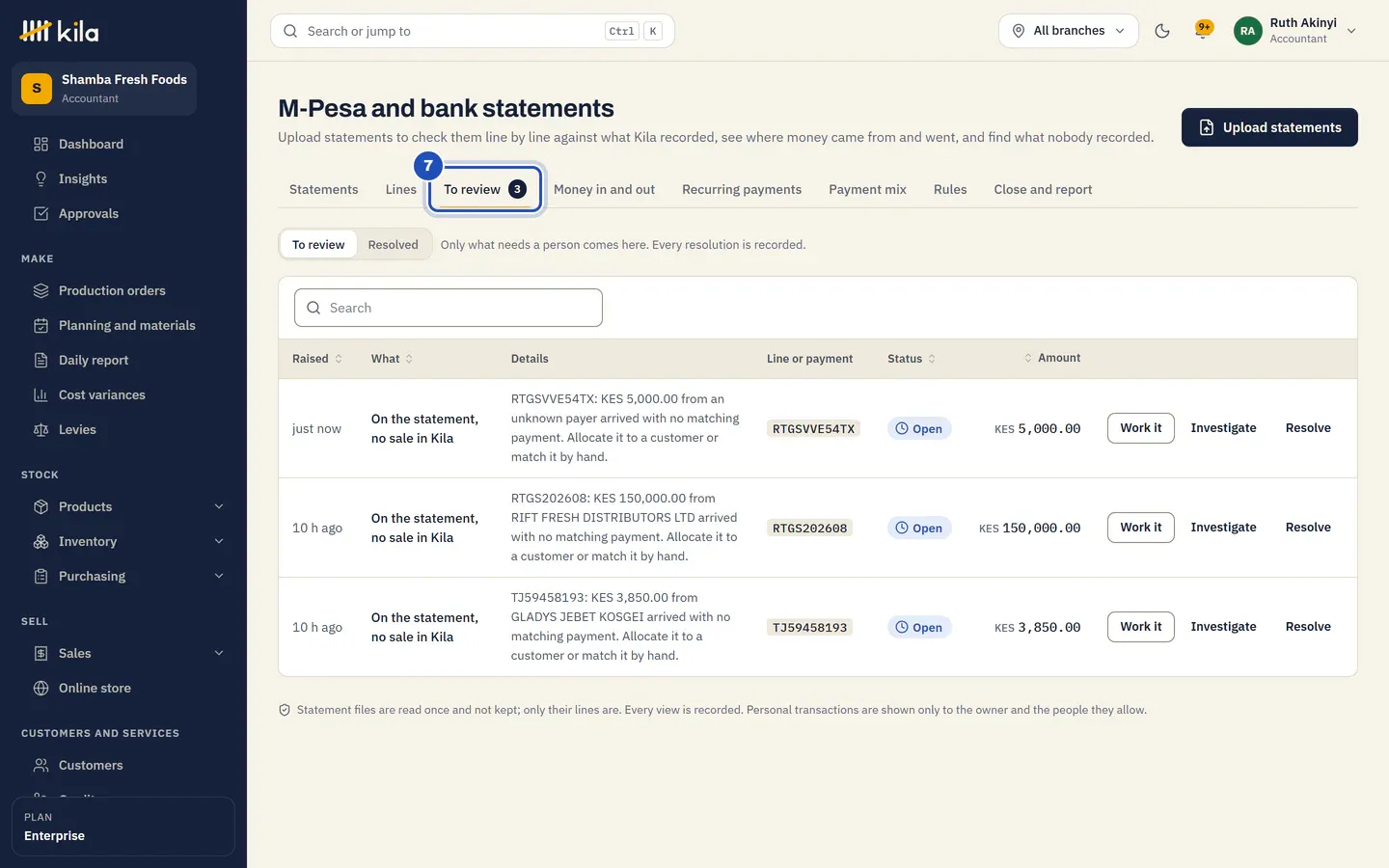Expand the Purchasing submenu chevron
Image resolution: width=1389 pixels, height=868 pixels.
pos(219,577)
